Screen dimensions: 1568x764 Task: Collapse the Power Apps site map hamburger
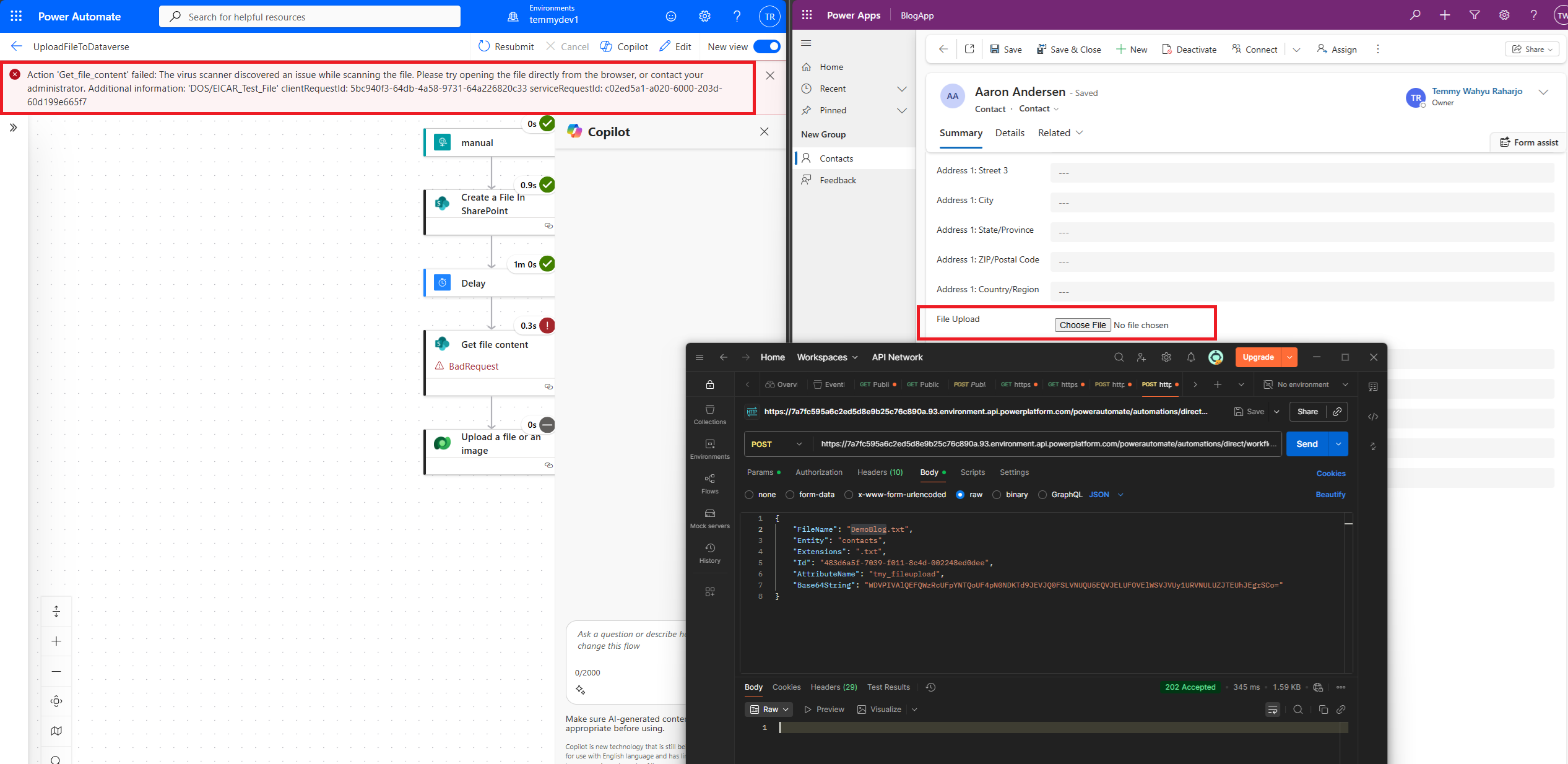tap(806, 43)
